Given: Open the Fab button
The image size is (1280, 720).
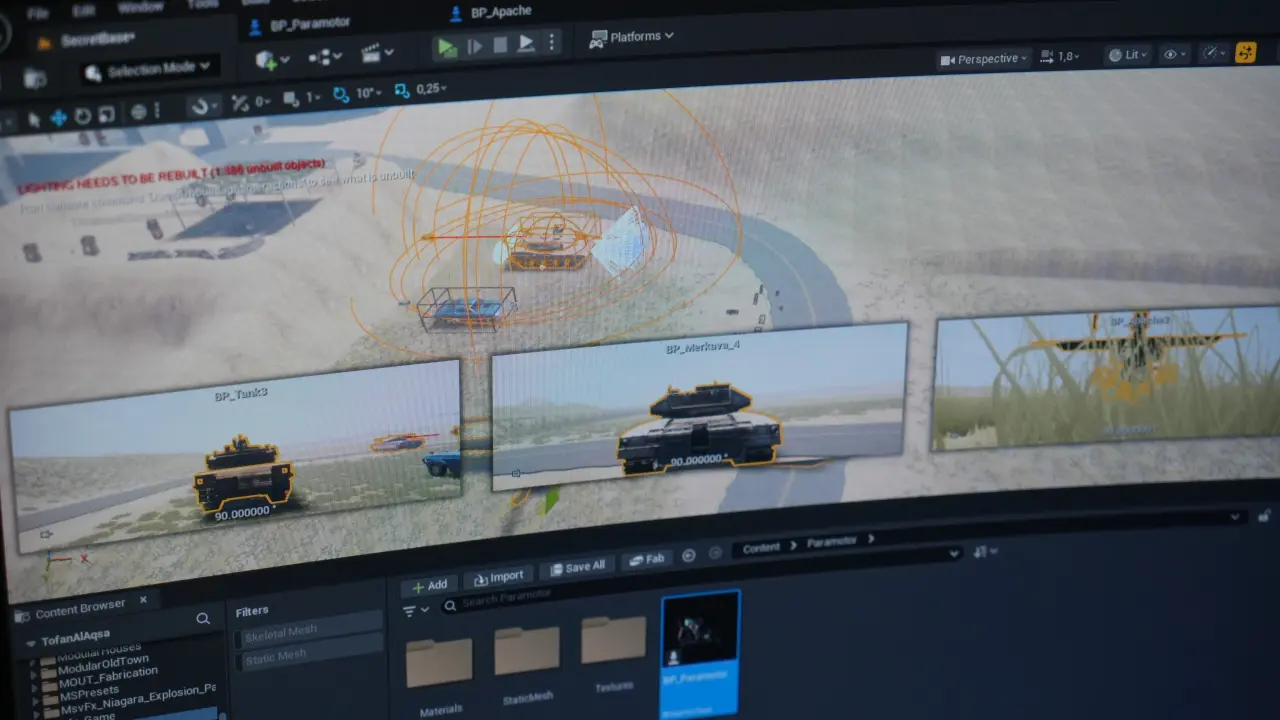Looking at the screenshot, I should (x=646, y=560).
